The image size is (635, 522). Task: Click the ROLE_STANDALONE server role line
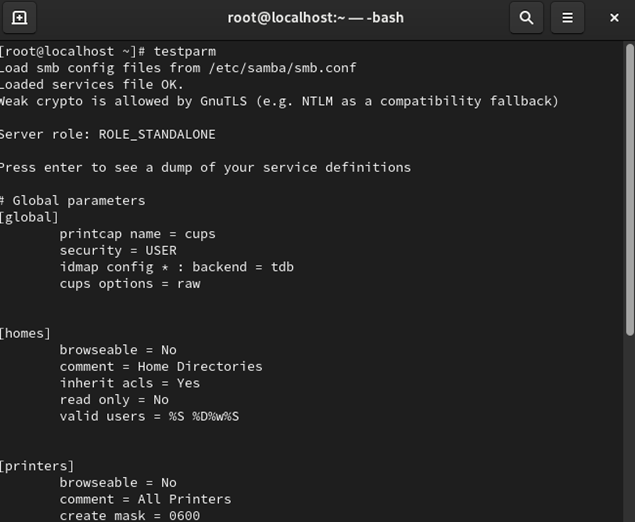[x=107, y=134]
